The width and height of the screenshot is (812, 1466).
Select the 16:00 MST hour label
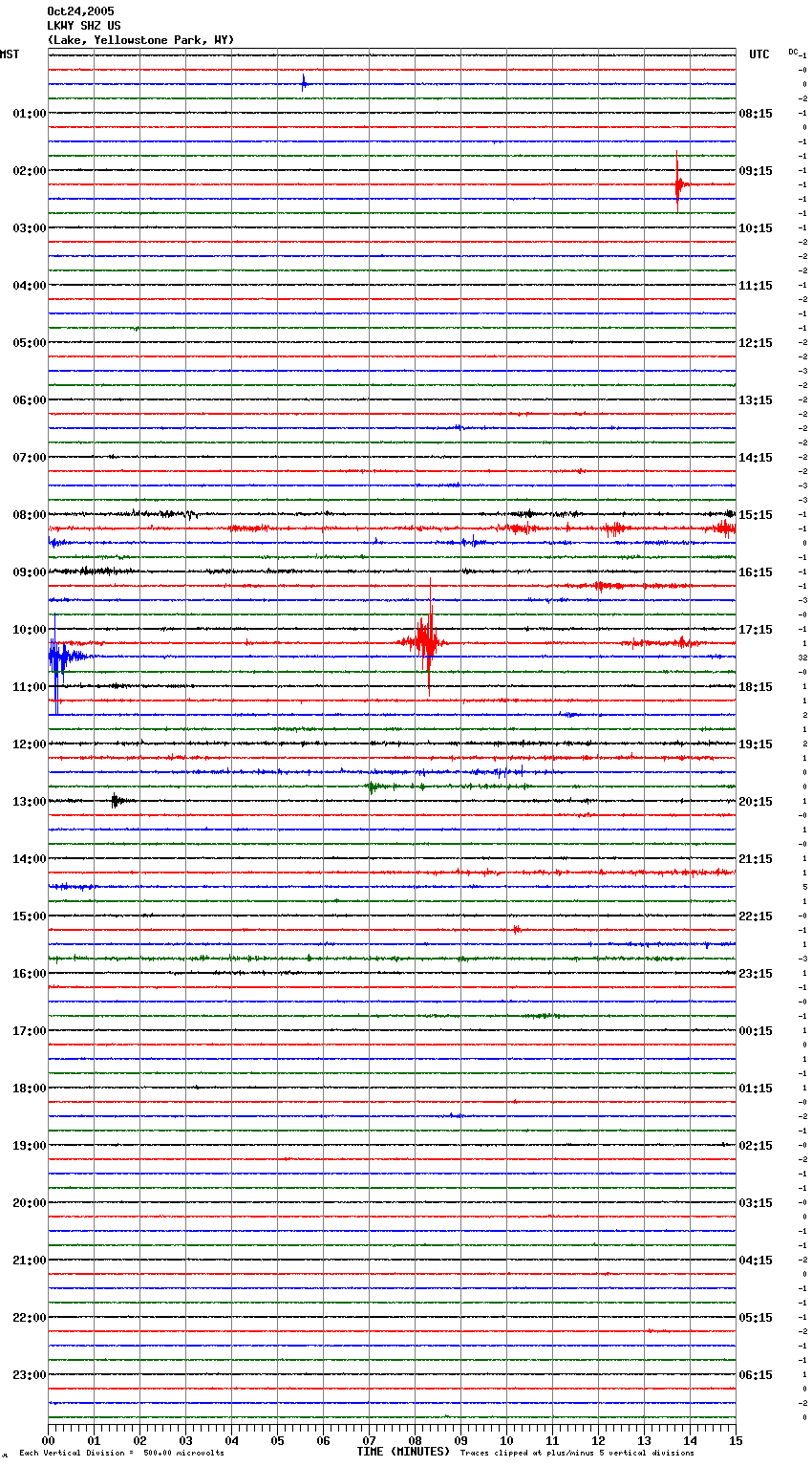(x=30, y=974)
